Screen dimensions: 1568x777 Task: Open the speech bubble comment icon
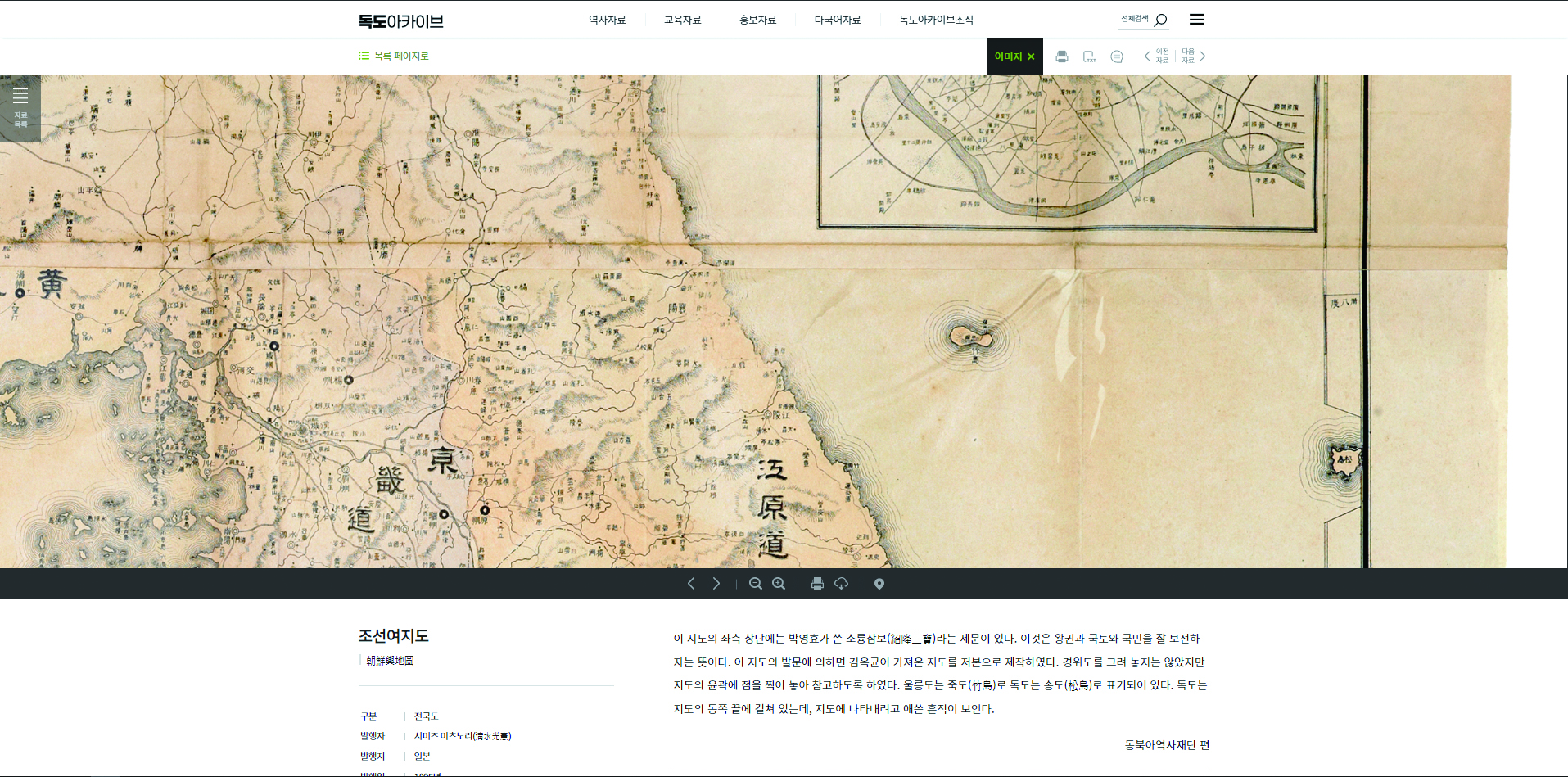point(1117,56)
